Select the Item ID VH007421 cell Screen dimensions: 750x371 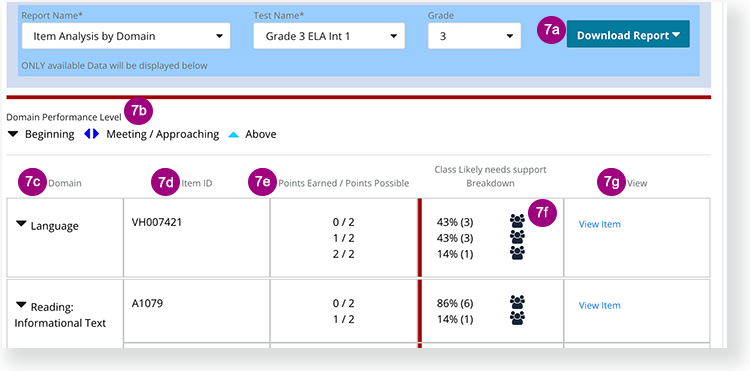pyautogui.click(x=197, y=238)
